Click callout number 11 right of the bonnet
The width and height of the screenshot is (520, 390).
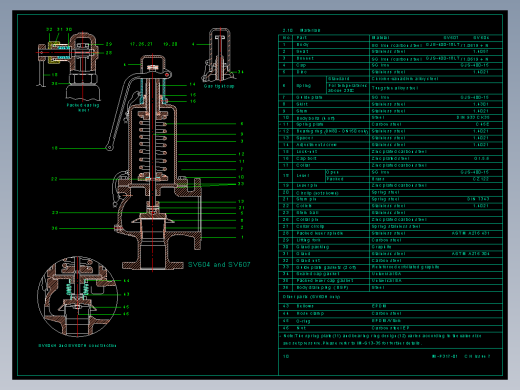(241, 161)
